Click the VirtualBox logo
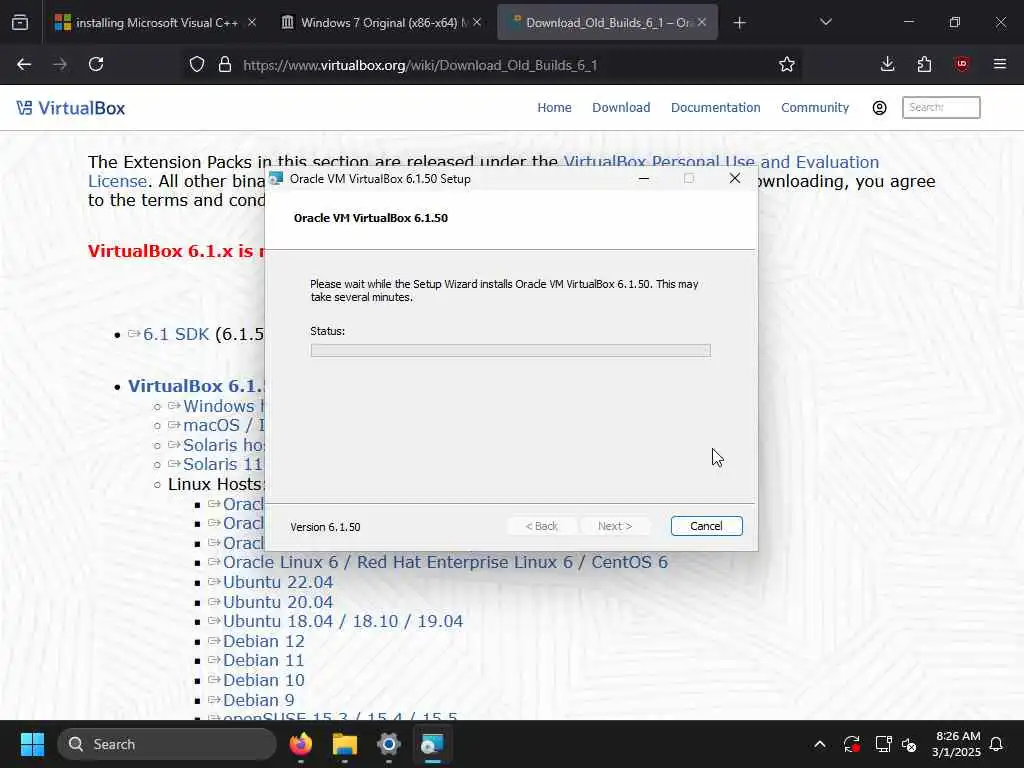The image size is (1024, 768). tap(71, 108)
